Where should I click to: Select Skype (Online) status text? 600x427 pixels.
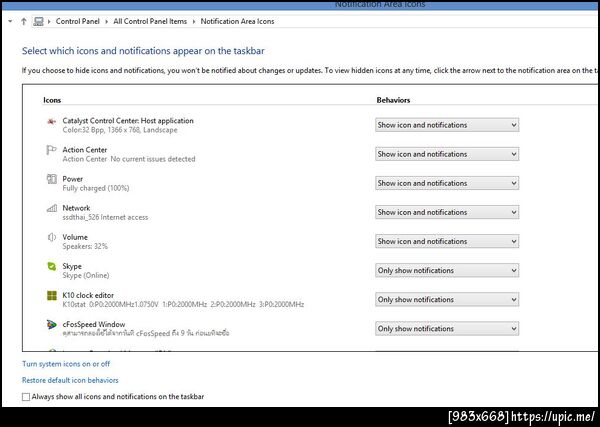tap(86, 275)
